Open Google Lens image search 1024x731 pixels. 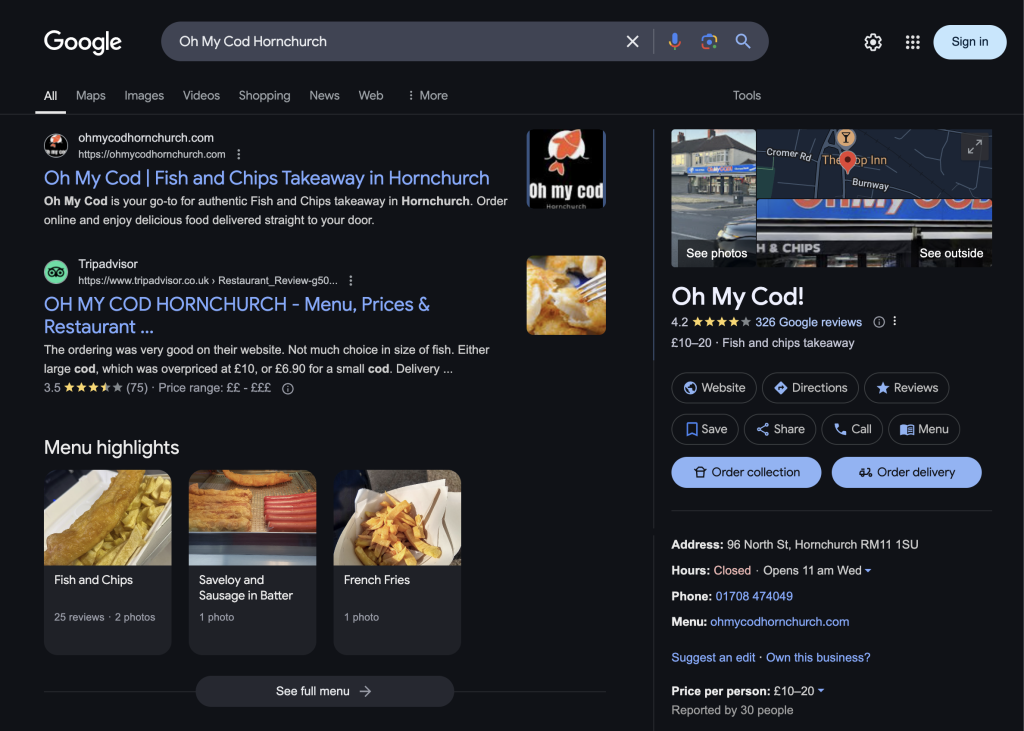[709, 42]
